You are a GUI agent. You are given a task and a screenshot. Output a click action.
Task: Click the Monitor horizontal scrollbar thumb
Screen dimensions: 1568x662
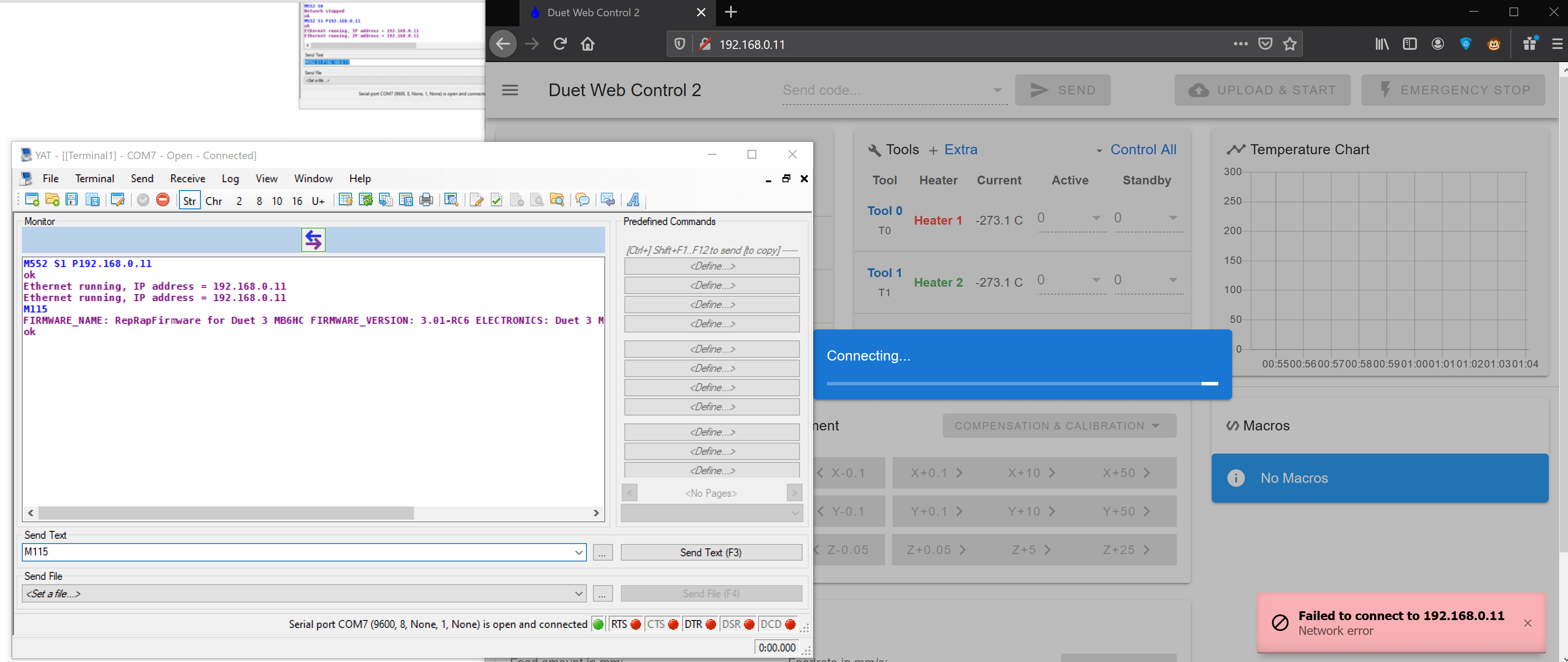point(225,513)
